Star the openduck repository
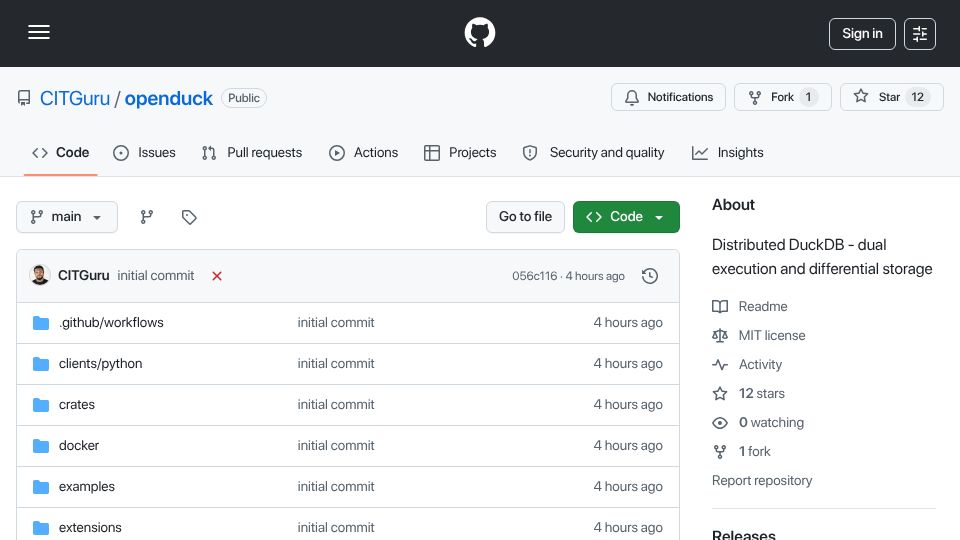 point(891,97)
